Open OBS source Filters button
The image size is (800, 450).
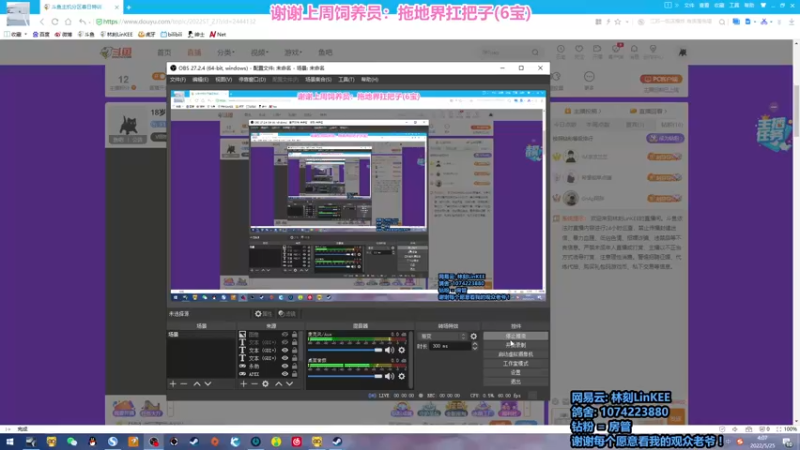pos(287,314)
